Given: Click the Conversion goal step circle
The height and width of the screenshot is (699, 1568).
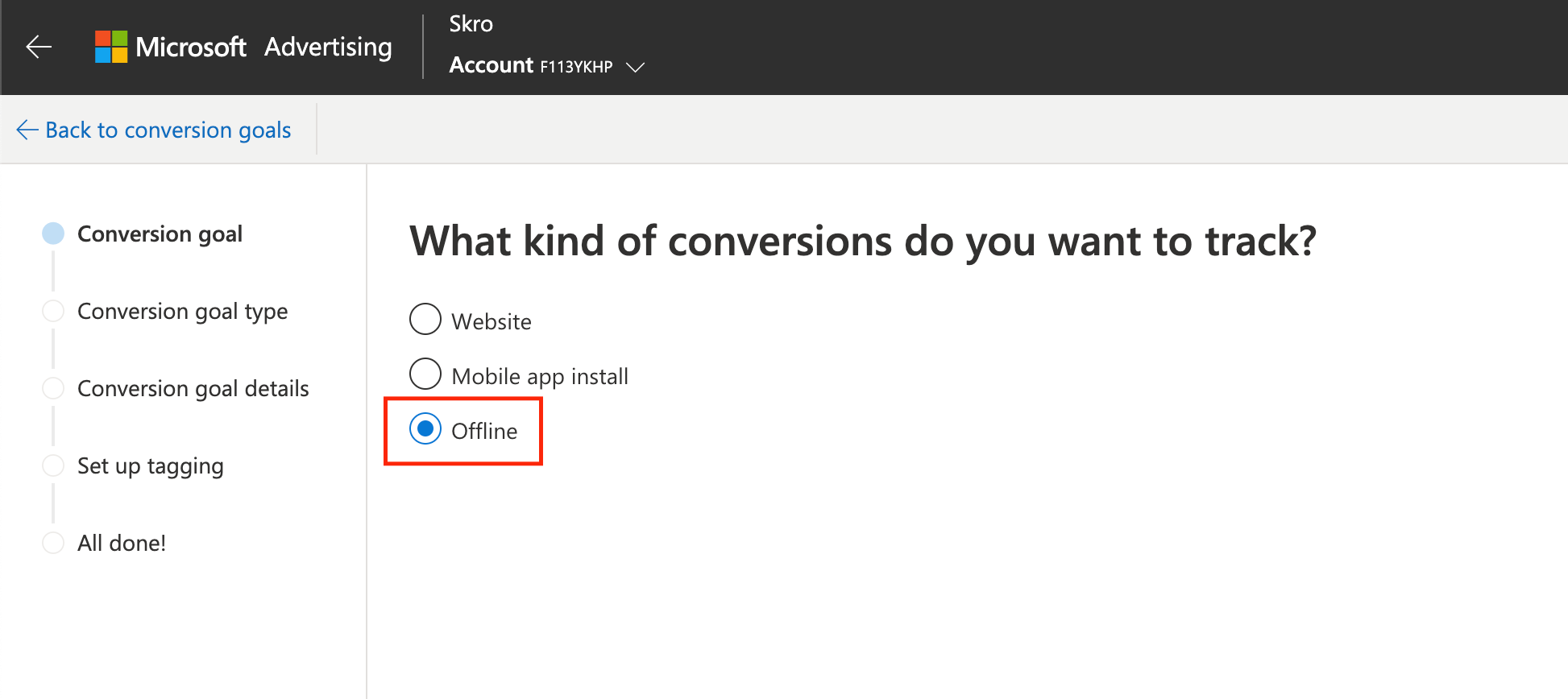Looking at the screenshot, I should (x=53, y=234).
